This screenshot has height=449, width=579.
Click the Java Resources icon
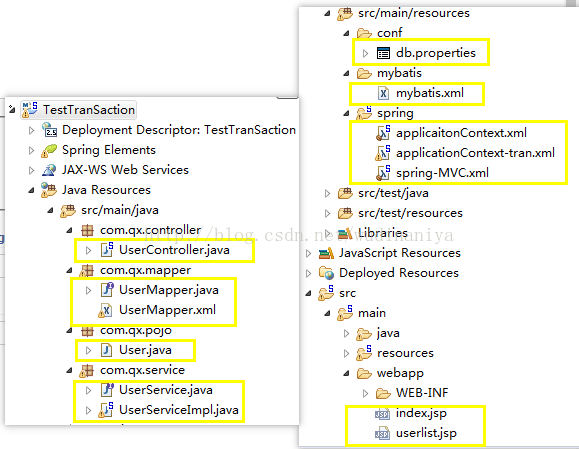49,190
